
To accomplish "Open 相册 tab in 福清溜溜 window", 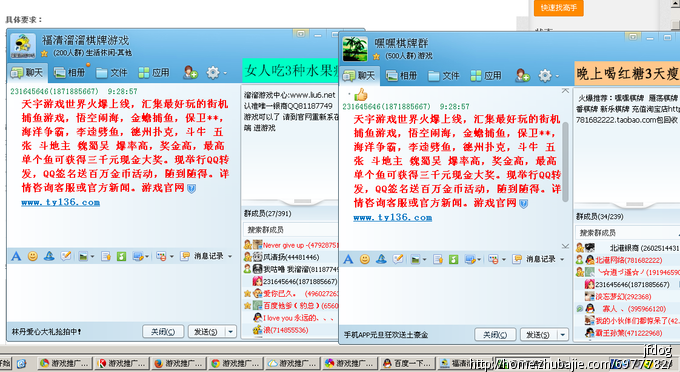I will click(x=69, y=72).
